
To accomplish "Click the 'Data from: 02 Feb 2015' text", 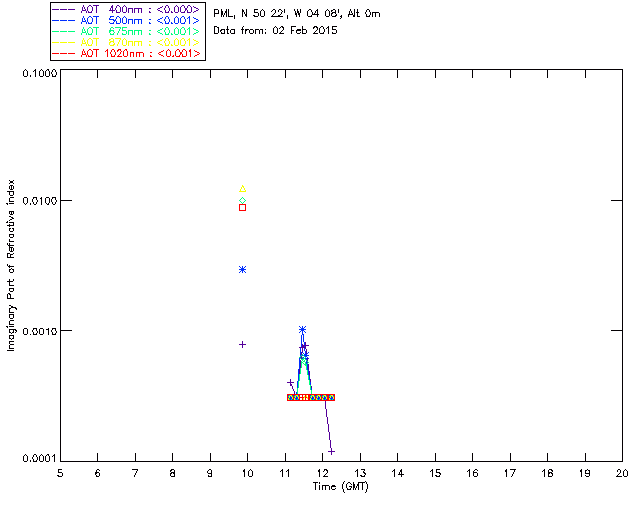I will pos(276,31).
